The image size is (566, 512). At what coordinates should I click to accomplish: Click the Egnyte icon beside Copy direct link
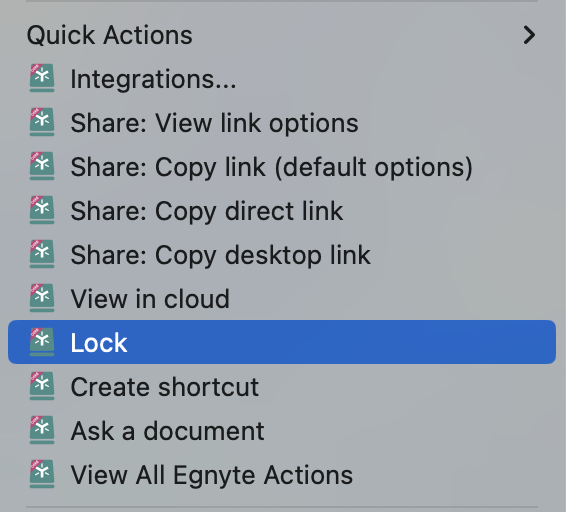[42, 210]
